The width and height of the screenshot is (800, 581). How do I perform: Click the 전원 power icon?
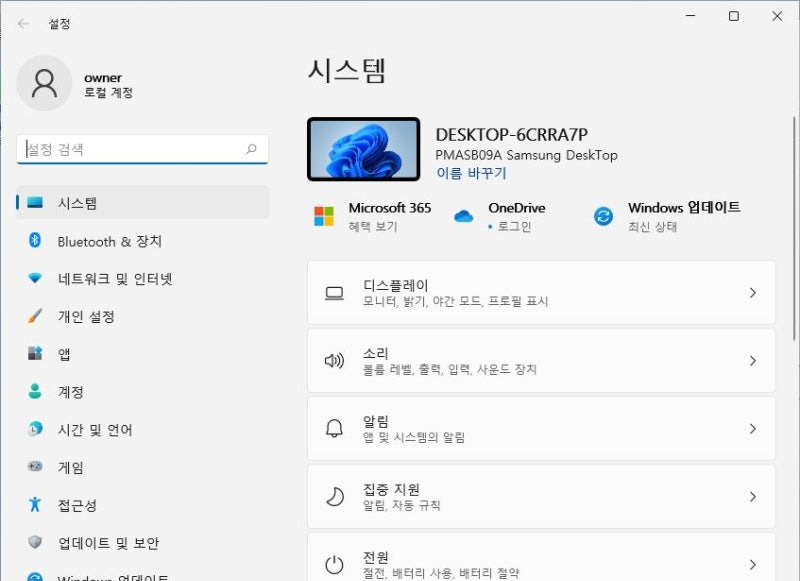tap(334, 564)
